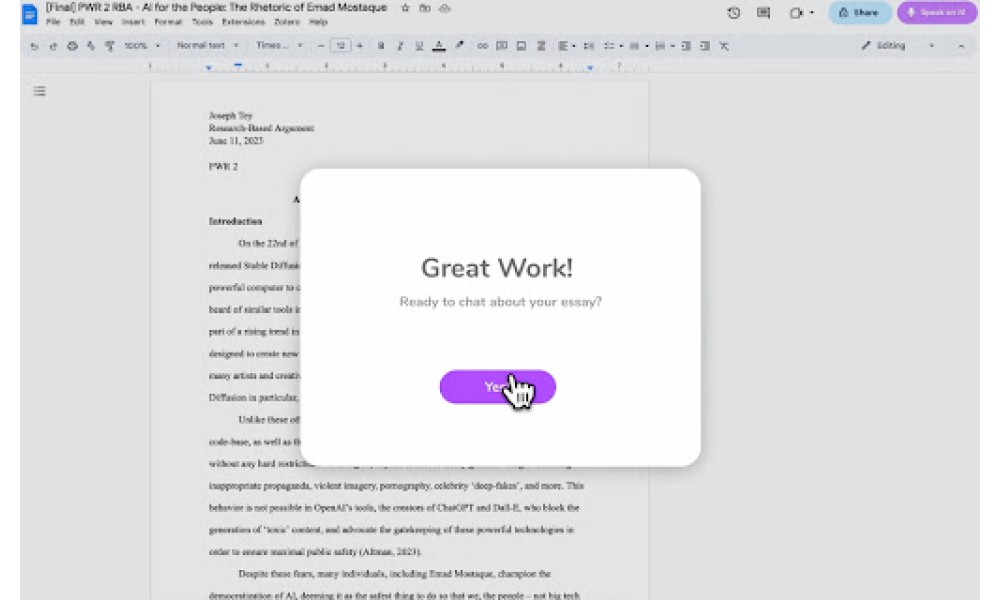Screen dimensions: 1000x600
Task: Toggle italic formatting
Action: pyautogui.click(x=400, y=46)
